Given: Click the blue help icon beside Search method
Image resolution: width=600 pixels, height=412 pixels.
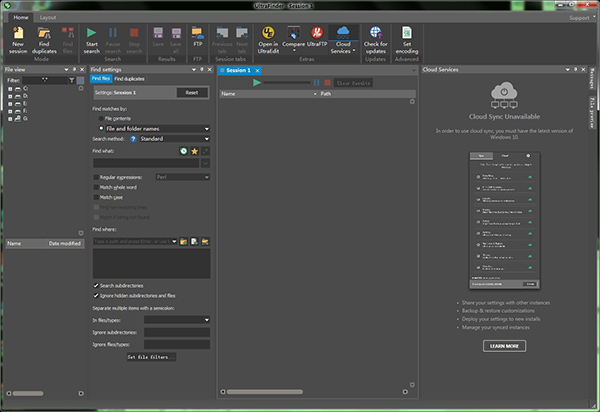Looking at the screenshot, I should (x=133, y=139).
